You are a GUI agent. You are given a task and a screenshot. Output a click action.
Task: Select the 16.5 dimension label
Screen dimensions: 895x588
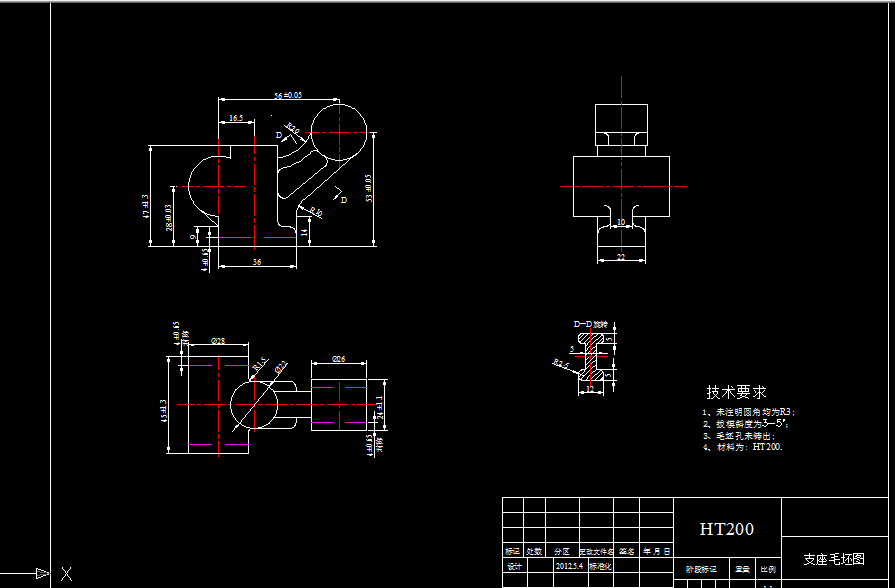[236, 118]
